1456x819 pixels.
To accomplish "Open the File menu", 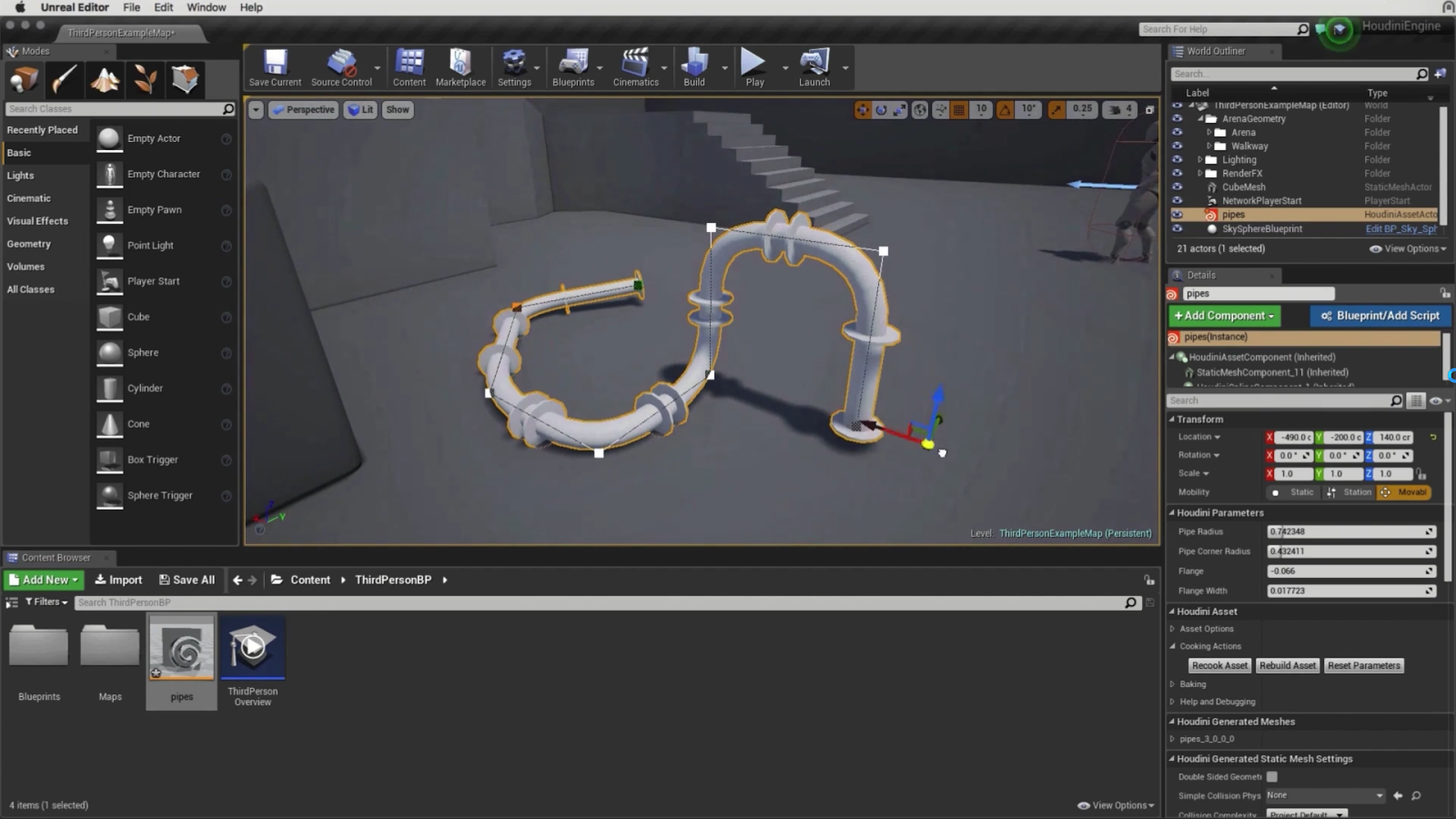I will pos(132,7).
